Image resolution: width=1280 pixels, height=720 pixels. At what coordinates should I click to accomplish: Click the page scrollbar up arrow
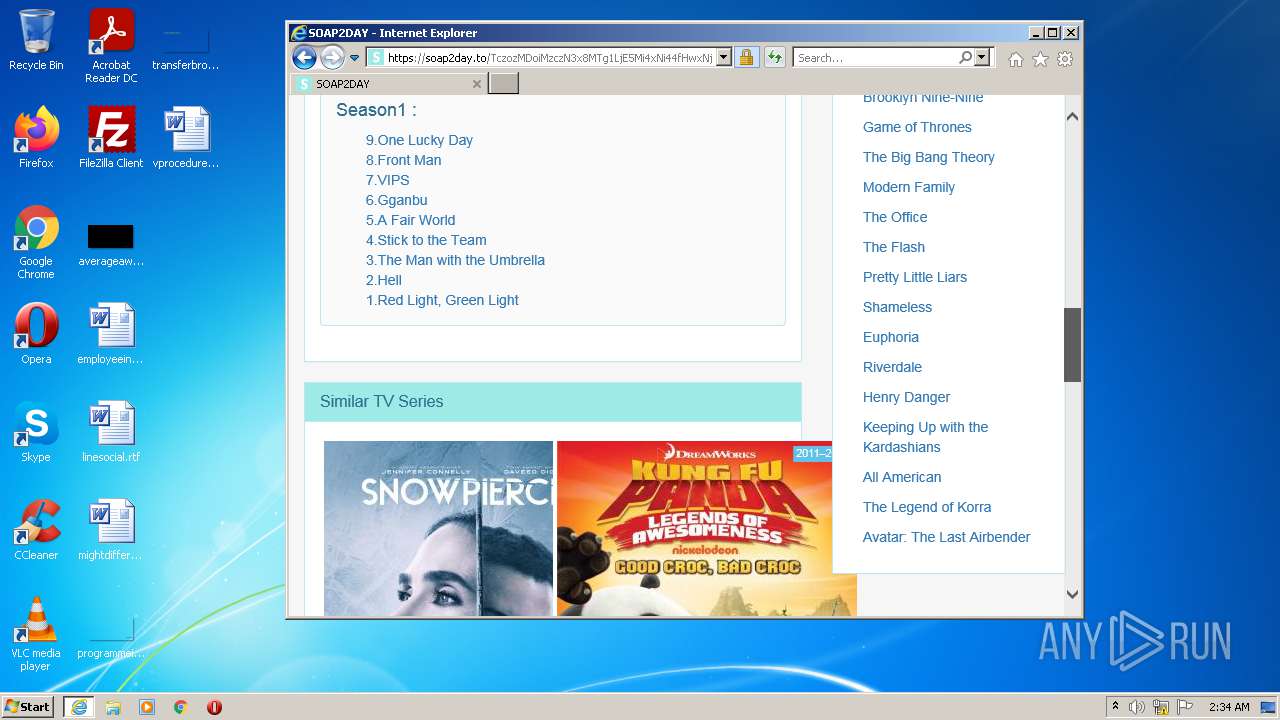click(x=1072, y=116)
